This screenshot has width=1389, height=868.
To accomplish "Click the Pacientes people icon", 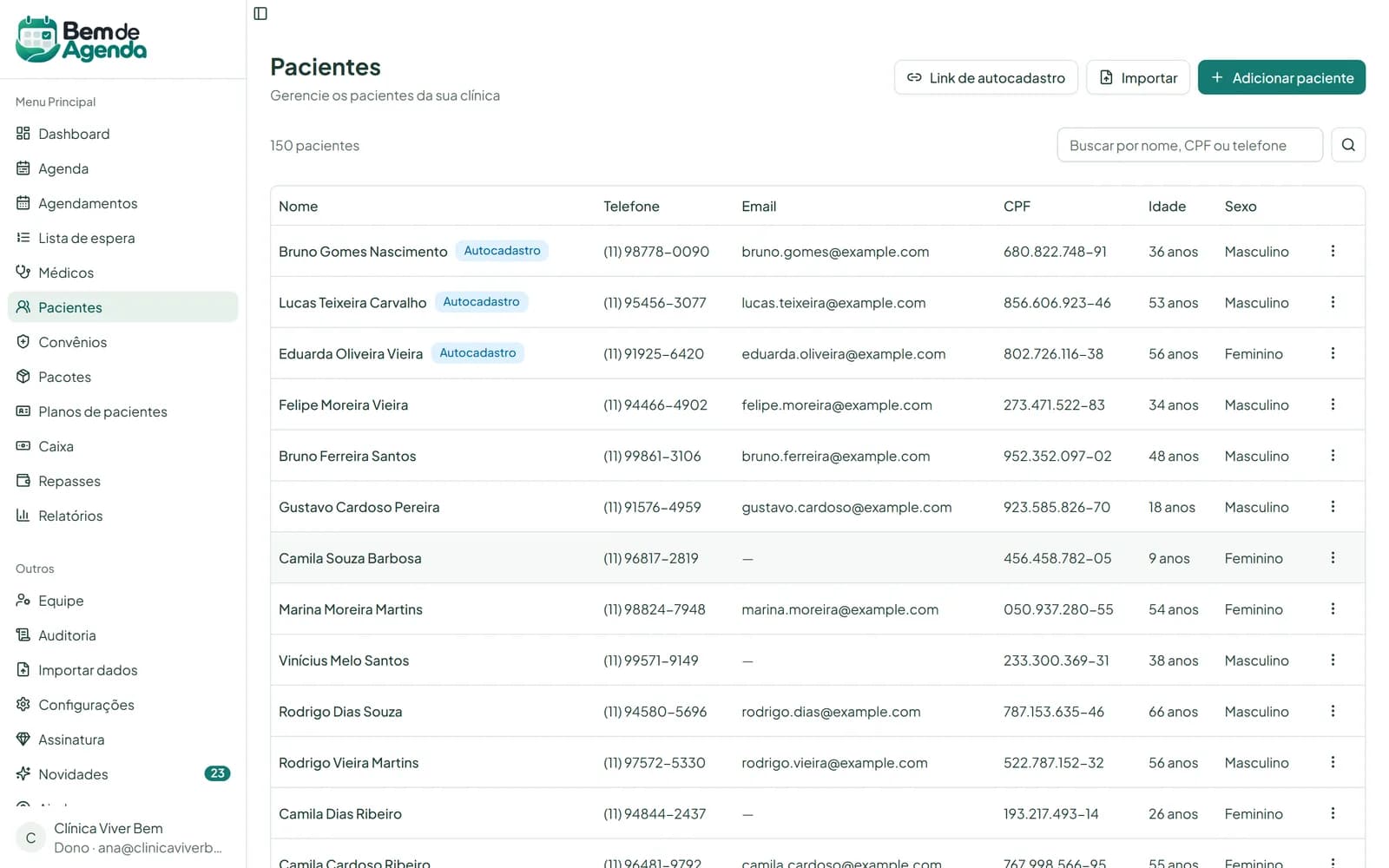I will [x=23, y=307].
